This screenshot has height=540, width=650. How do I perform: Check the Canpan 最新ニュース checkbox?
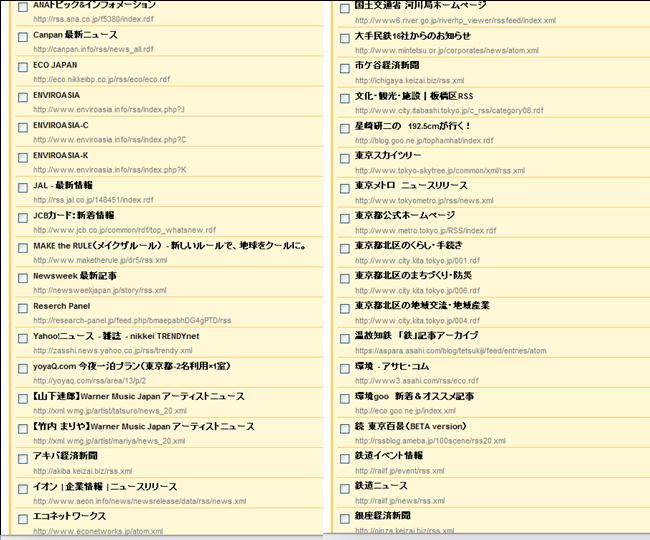[23, 37]
